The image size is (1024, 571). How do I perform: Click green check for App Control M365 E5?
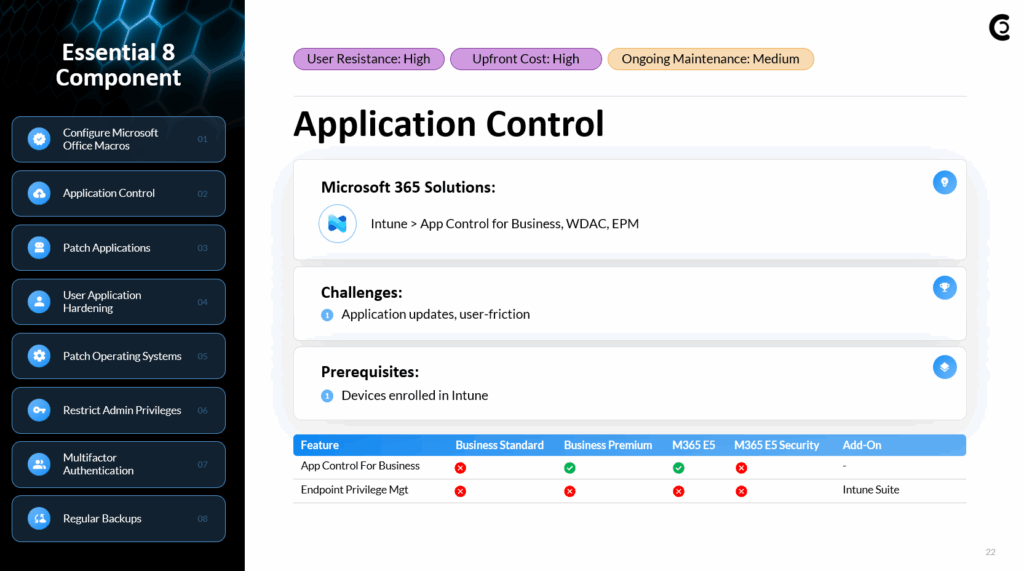point(679,468)
